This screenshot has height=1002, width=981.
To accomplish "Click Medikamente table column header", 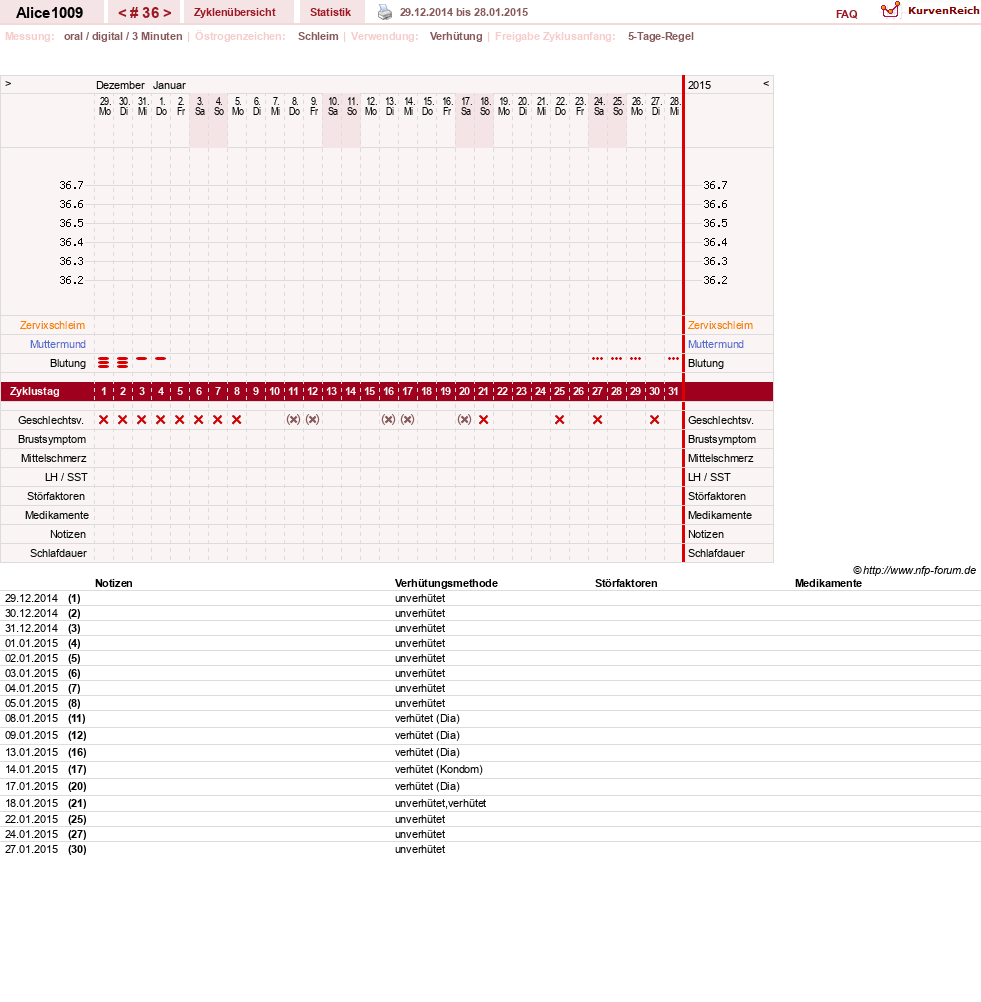I will pyautogui.click(x=828, y=583).
